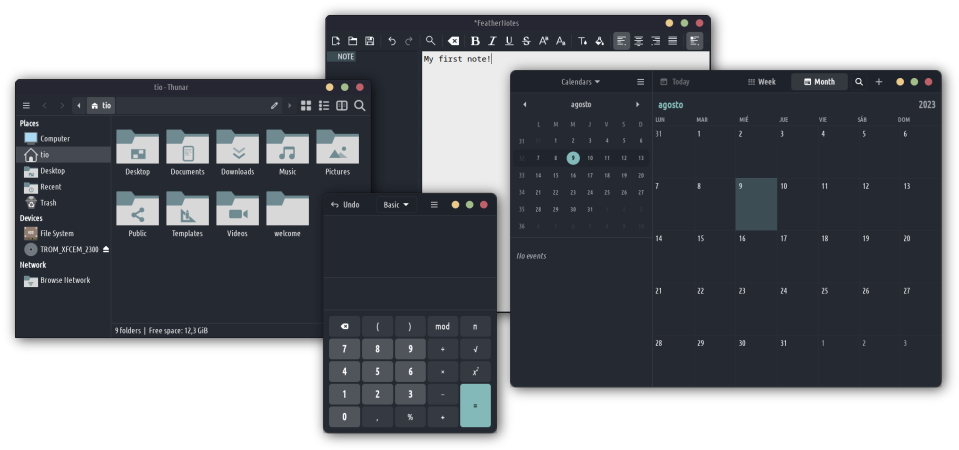Toggle bold formatting in FeatherNotes
Viewport: 959px width, 450px height.
tap(475, 41)
